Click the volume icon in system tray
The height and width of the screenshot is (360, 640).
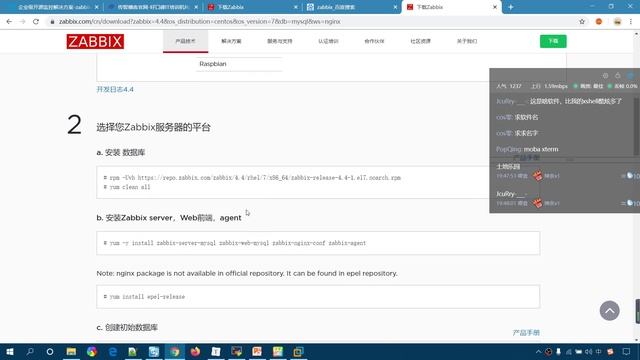pyautogui.click(x=588, y=351)
